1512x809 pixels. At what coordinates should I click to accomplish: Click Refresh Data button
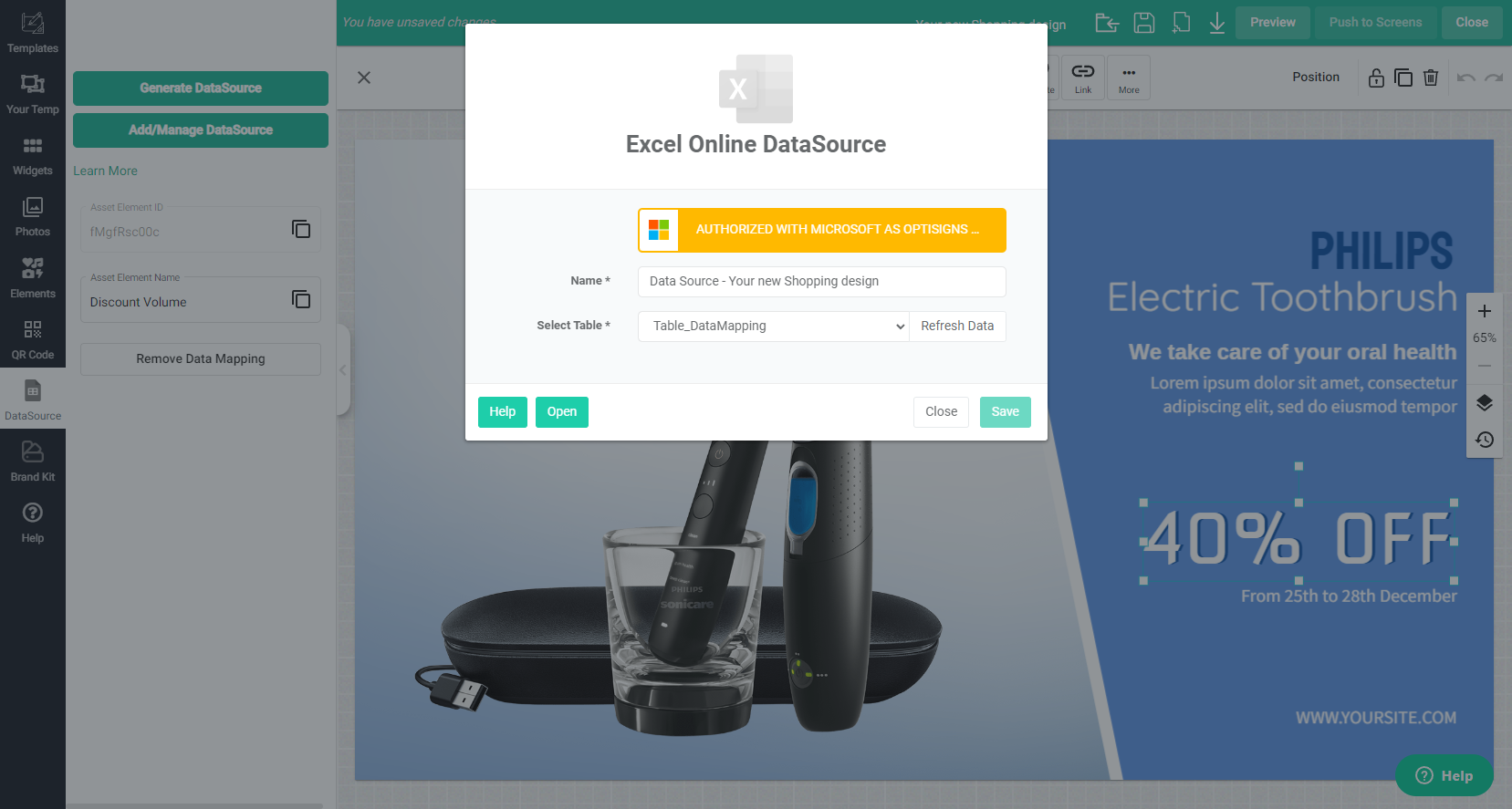tap(956, 327)
